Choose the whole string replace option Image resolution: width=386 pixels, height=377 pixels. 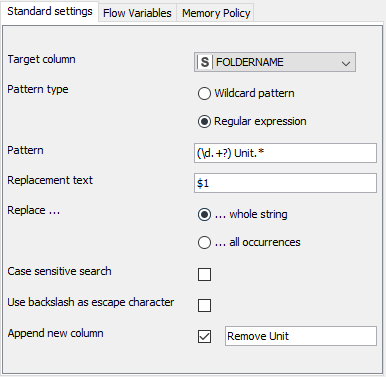click(204, 214)
